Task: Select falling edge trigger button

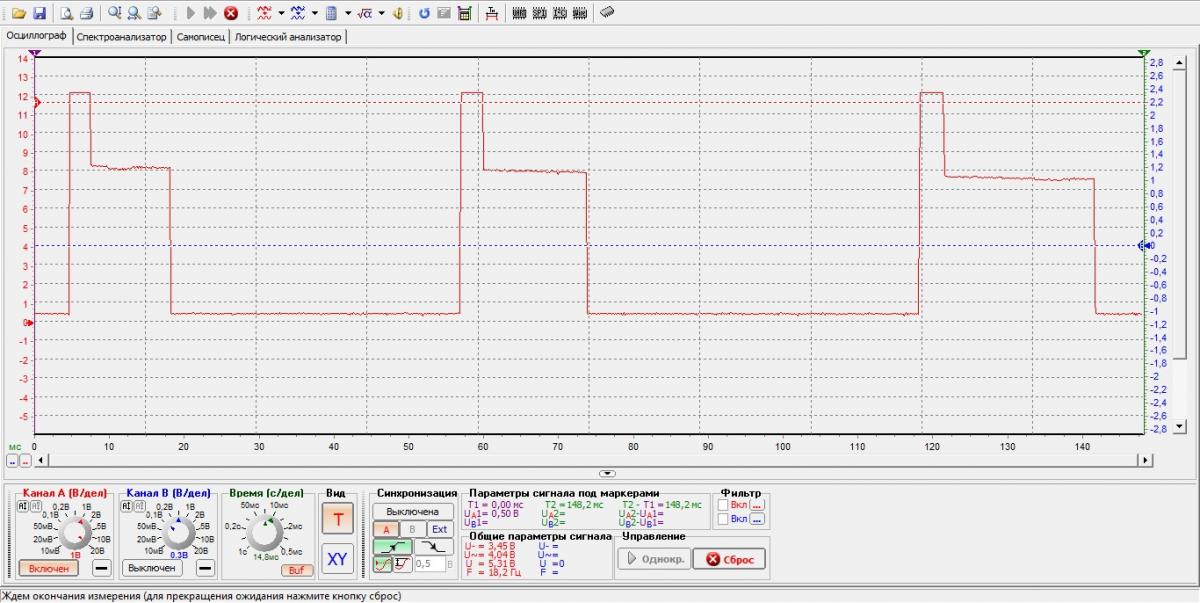Action: 434,547
